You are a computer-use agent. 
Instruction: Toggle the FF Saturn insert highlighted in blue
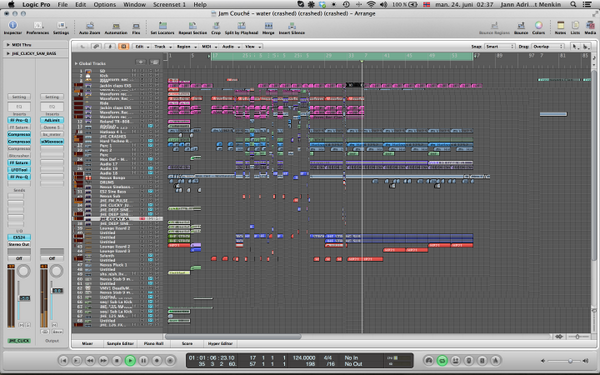[19, 163]
